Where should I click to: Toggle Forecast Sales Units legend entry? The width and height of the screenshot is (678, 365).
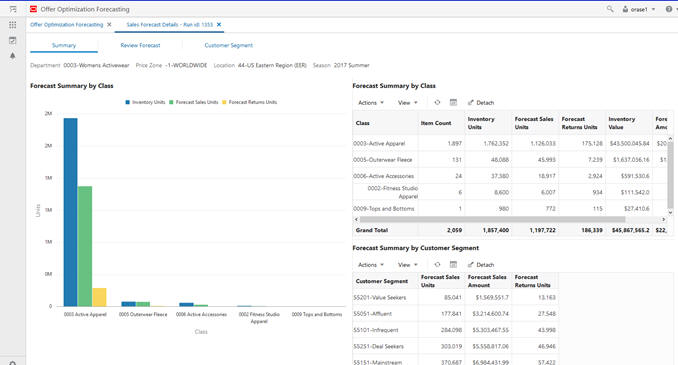pyautogui.click(x=193, y=102)
